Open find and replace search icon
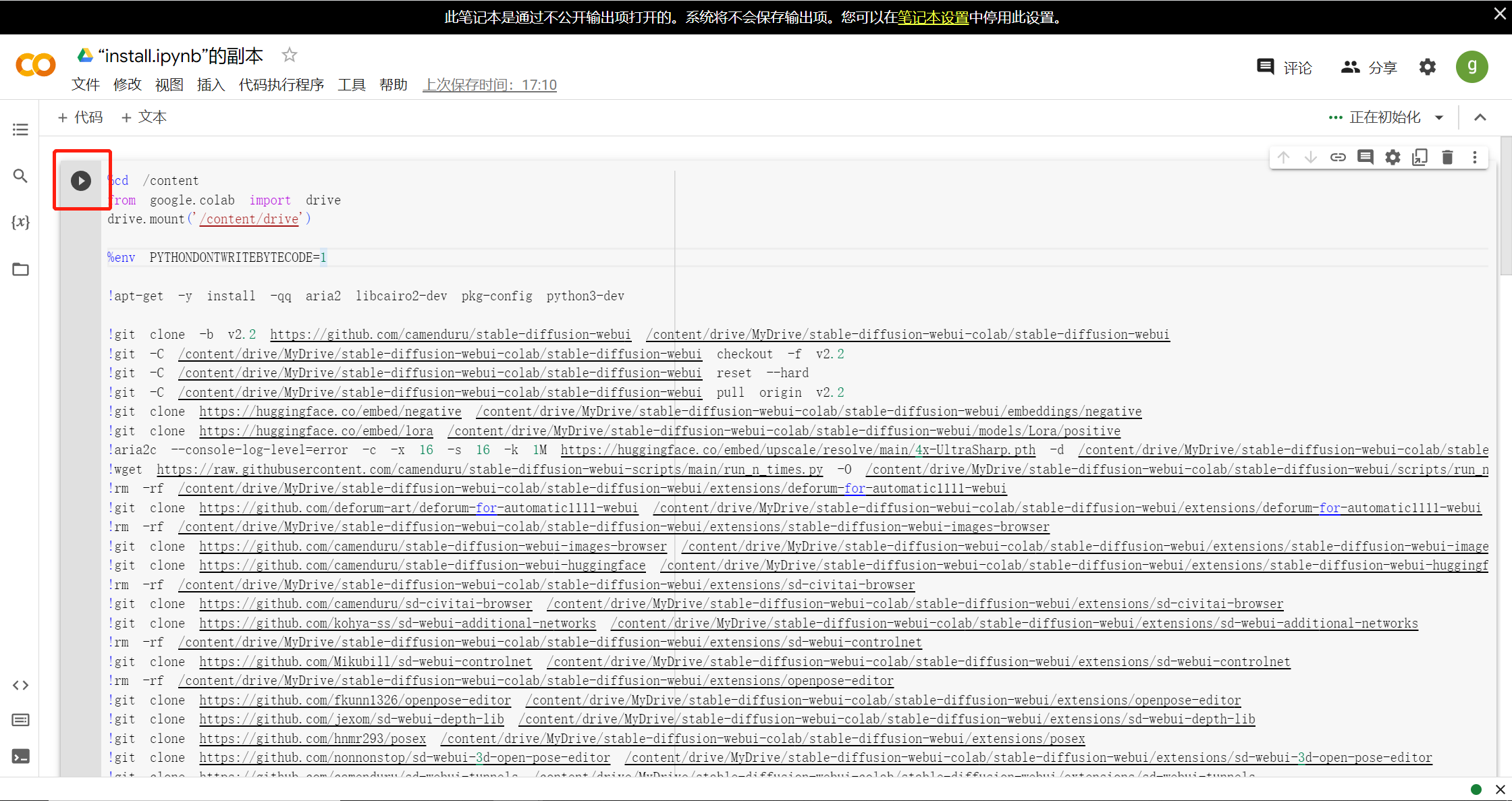1512x801 pixels. click(20, 176)
